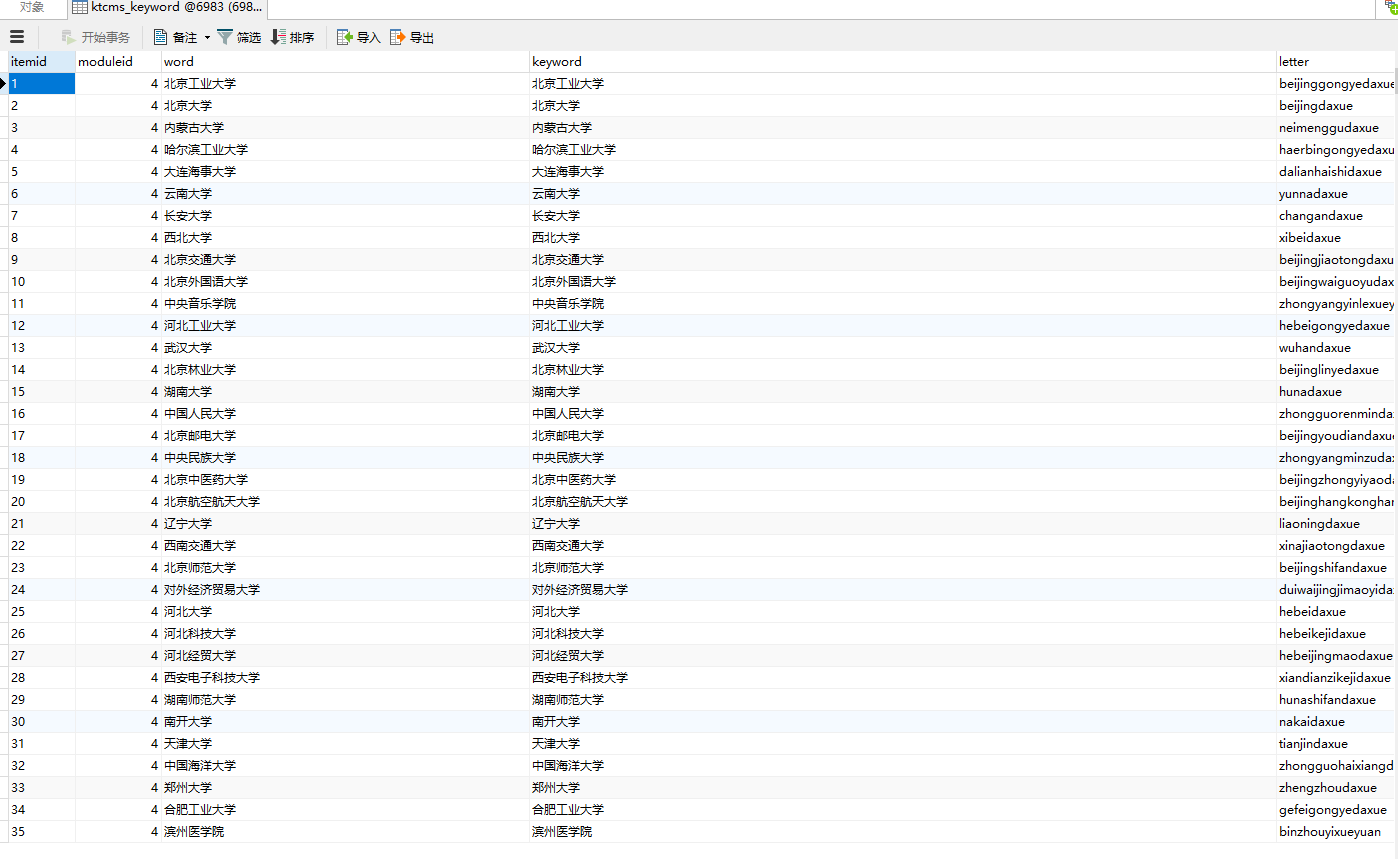Select the keyword cell 西北大学
This screenshot has width=1398, height=859.
pyautogui.click(x=903, y=238)
